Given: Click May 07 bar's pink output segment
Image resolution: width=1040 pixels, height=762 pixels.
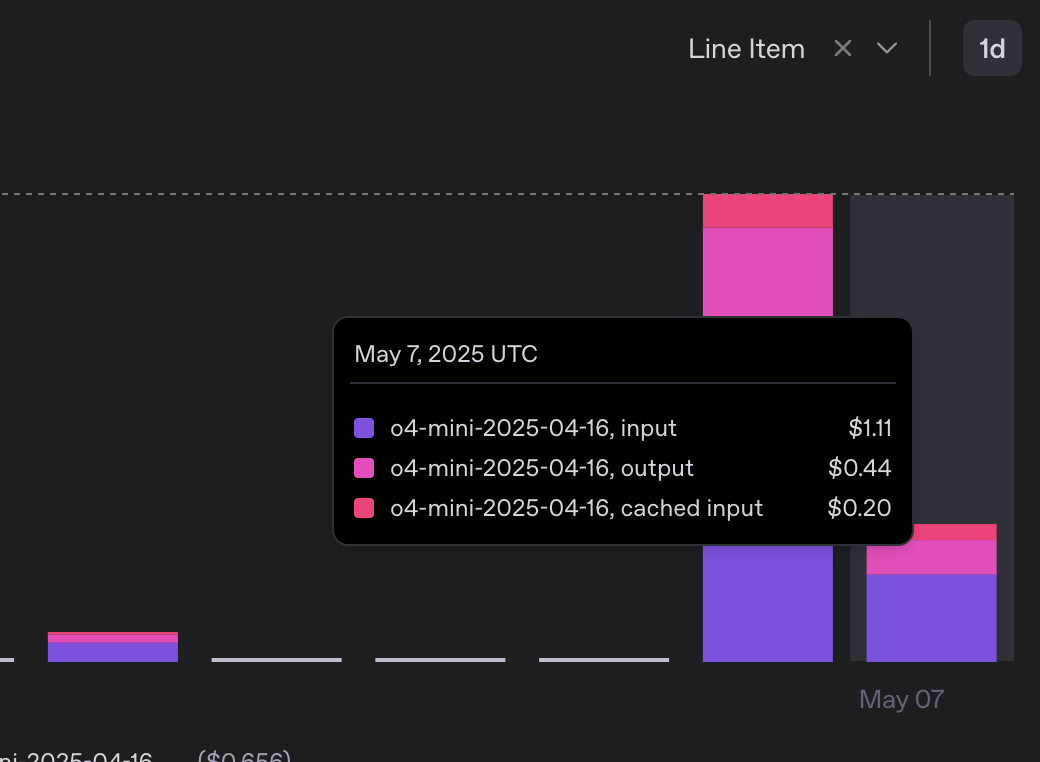Looking at the screenshot, I should pos(931,557).
